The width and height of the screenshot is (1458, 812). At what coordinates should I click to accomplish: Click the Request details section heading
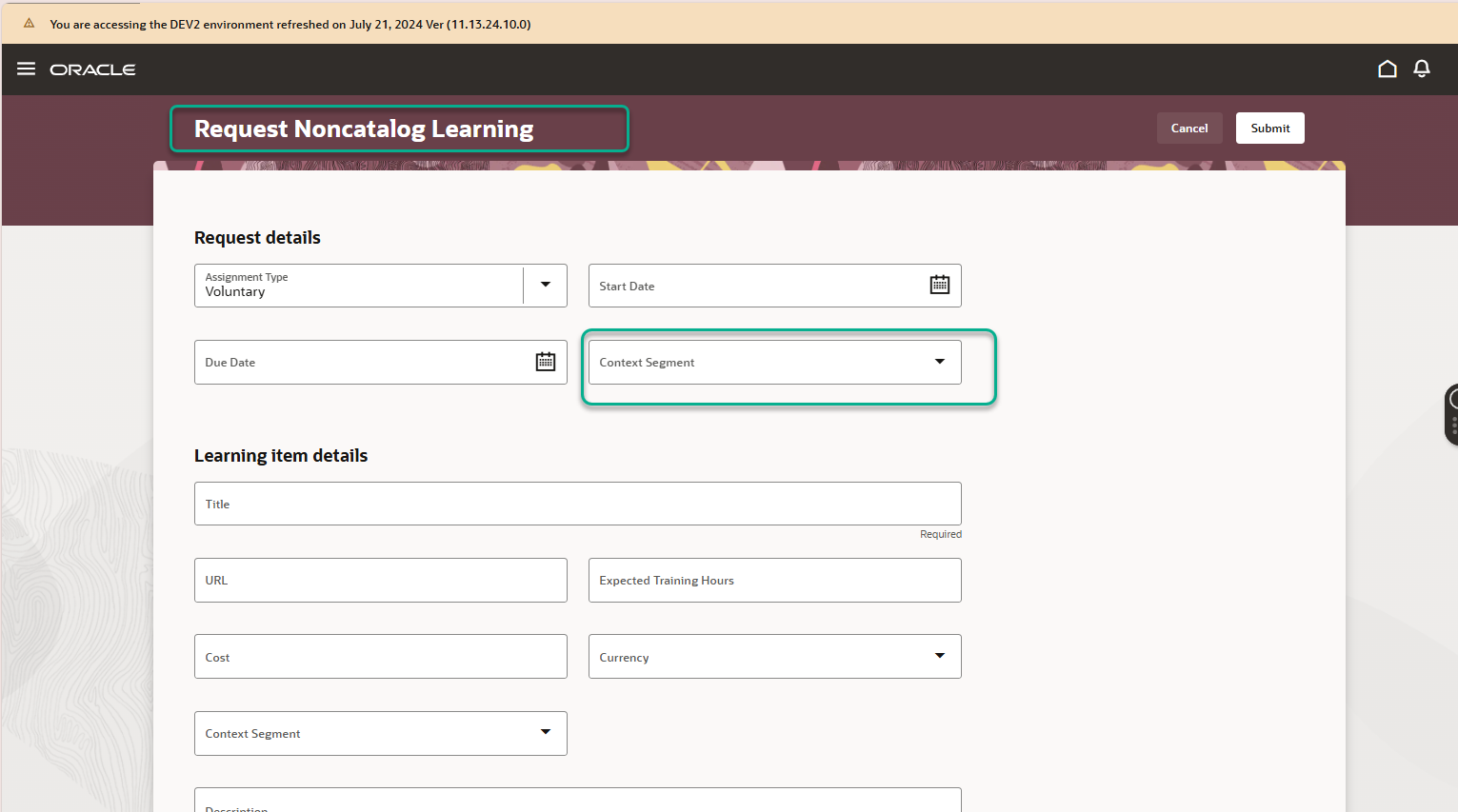pos(257,238)
